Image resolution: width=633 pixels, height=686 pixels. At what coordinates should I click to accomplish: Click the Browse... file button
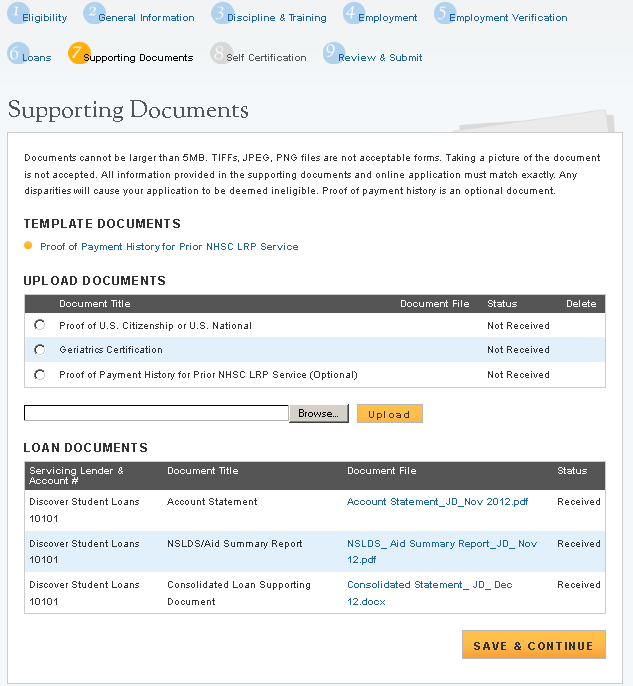point(319,413)
